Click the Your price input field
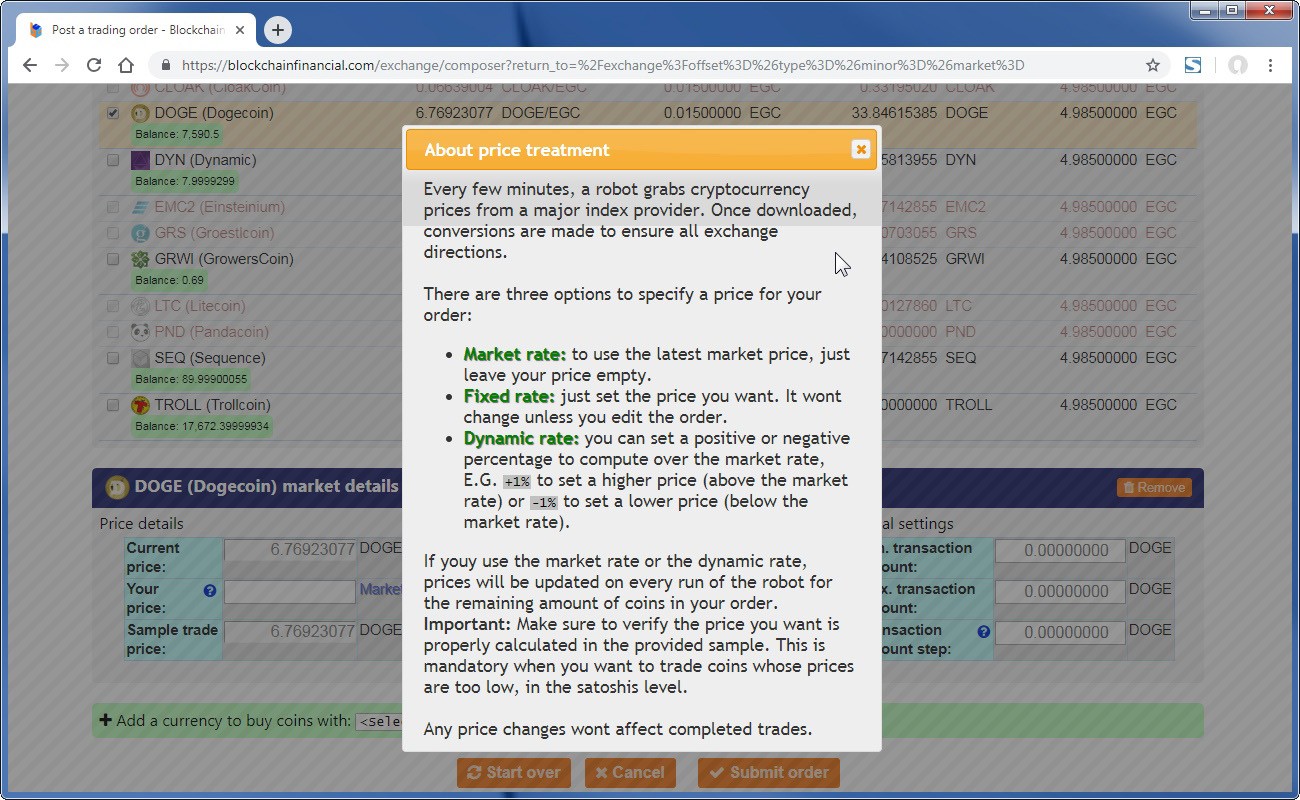 [290, 591]
